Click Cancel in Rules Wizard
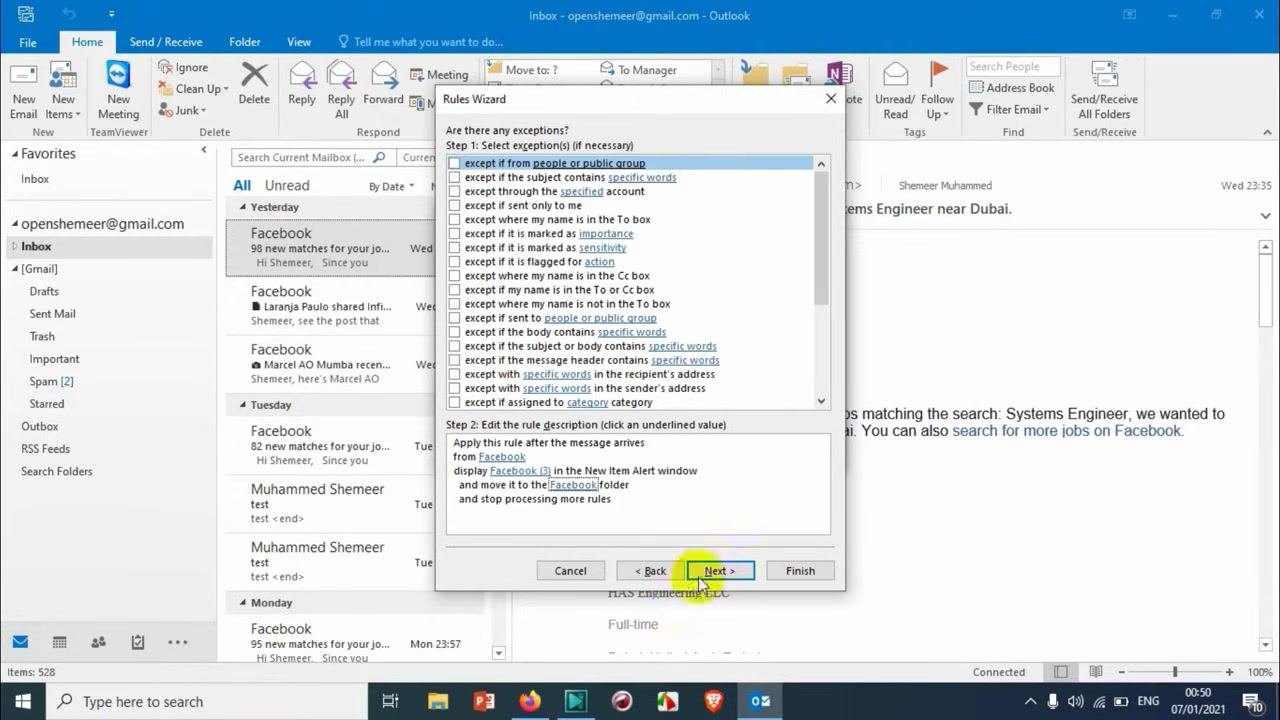The image size is (1280, 720). 570,571
